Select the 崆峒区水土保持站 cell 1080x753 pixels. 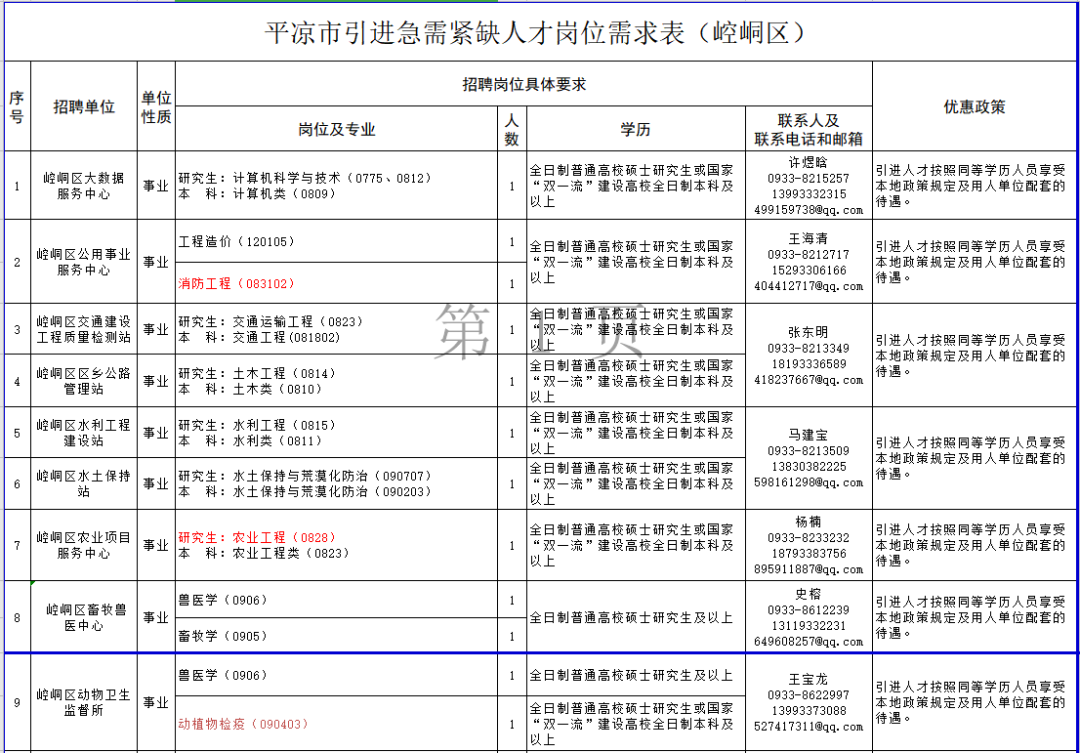coord(84,484)
